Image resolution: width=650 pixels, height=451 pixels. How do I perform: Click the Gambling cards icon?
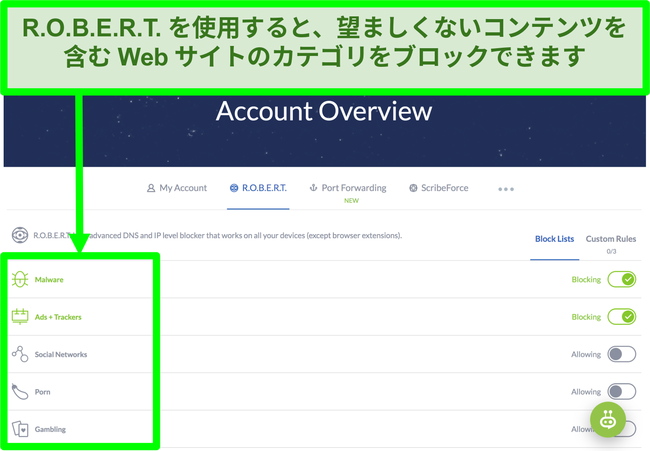(x=20, y=429)
